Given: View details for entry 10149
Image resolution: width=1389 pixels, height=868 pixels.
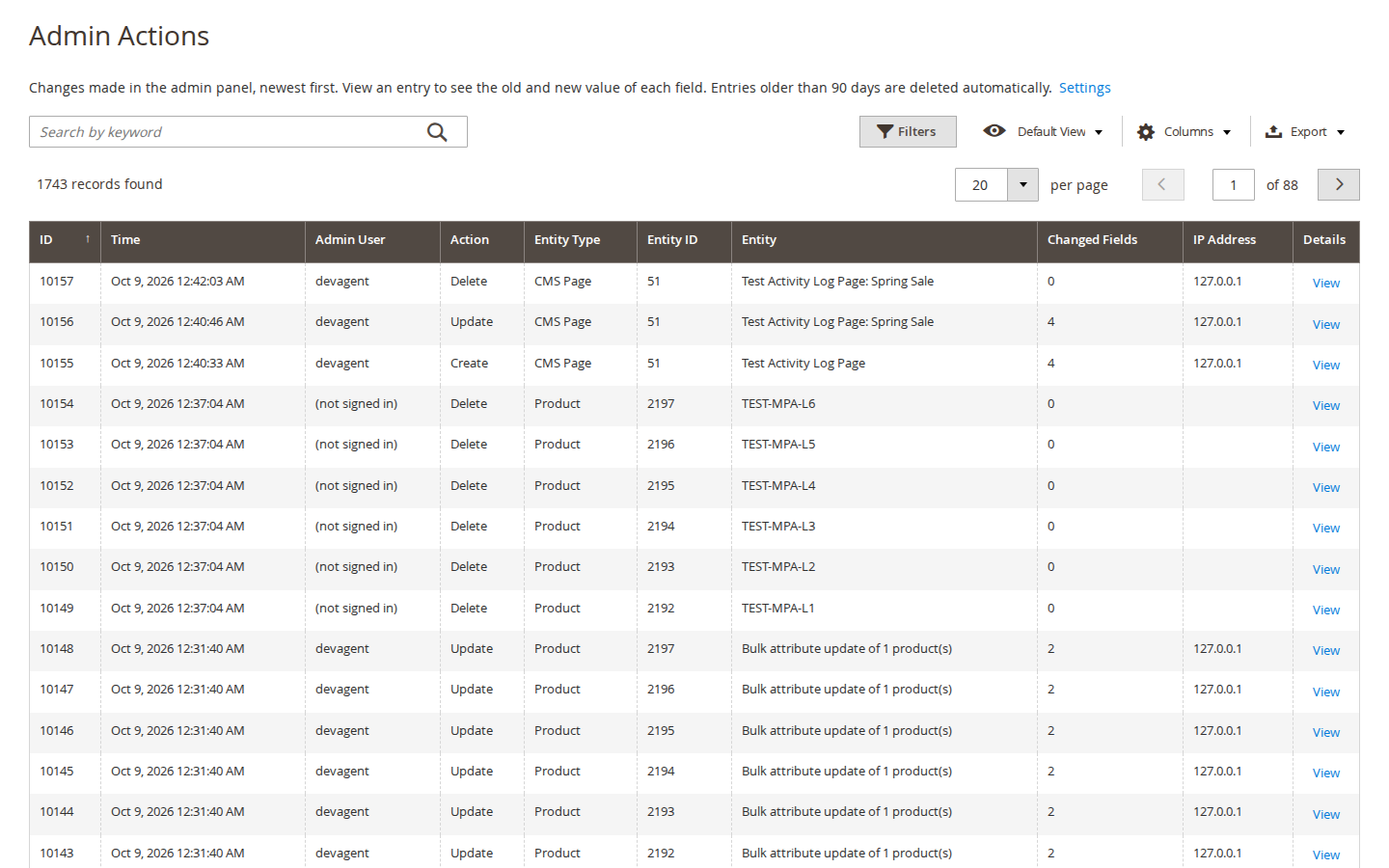Looking at the screenshot, I should point(1326,610).
